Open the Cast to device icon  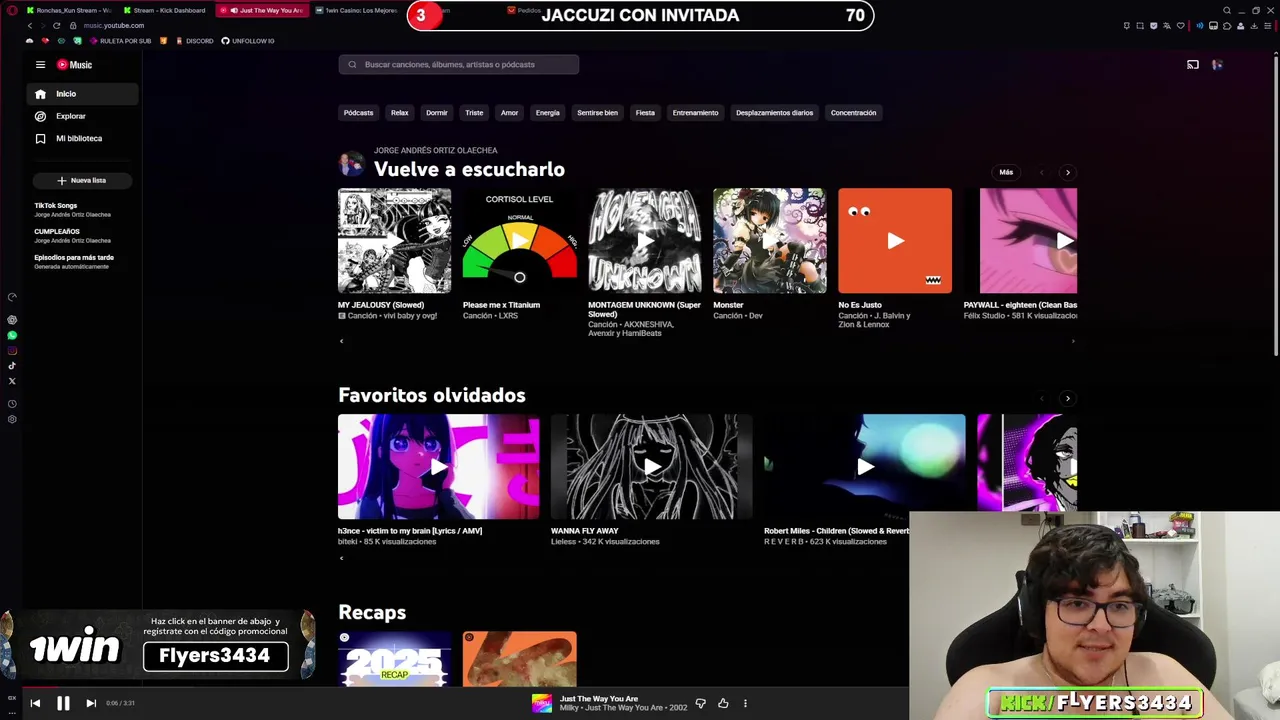point(1193,65)
